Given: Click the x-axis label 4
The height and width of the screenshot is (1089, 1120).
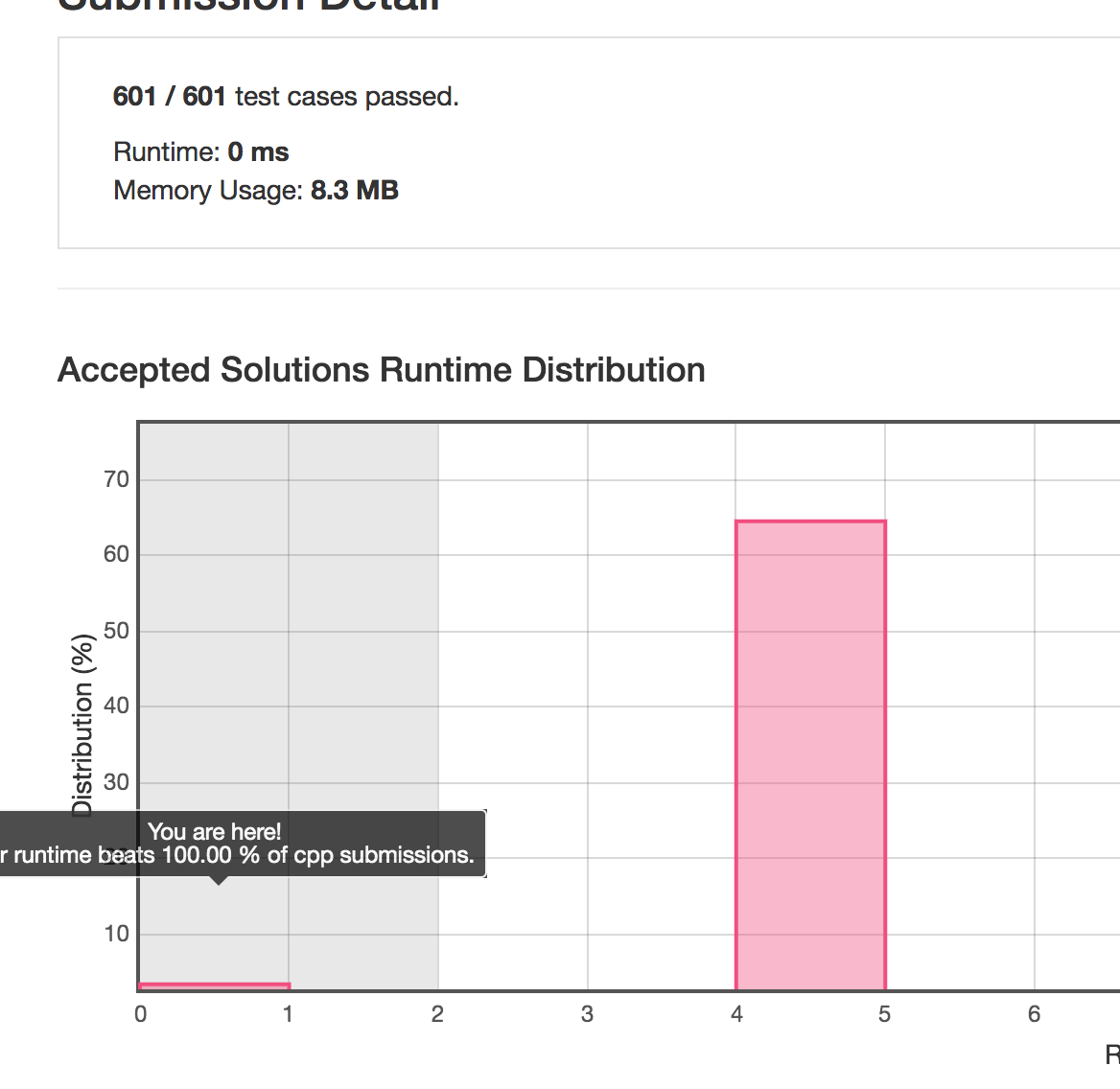Looking at the screenshot, I should [x=736, y=1014].
